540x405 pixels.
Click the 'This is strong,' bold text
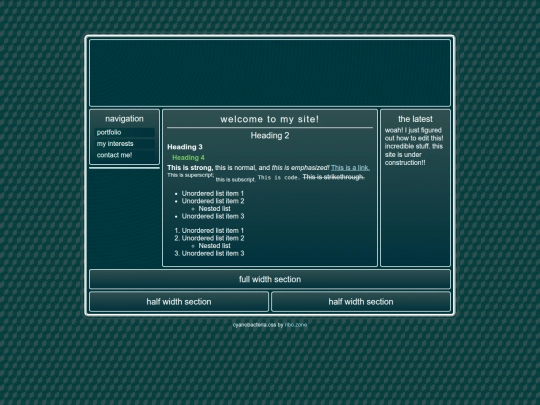pyautogui.click(x=190, y=168)
